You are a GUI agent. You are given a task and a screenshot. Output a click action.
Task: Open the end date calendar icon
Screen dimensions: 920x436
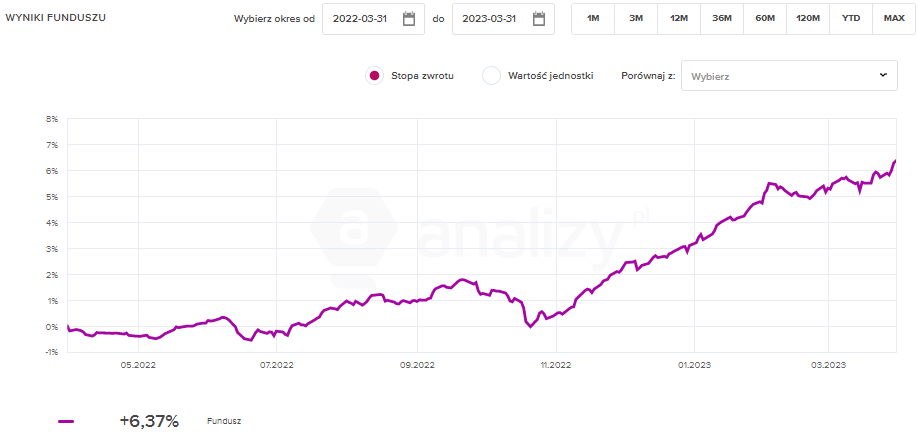[x=539, y=19]
